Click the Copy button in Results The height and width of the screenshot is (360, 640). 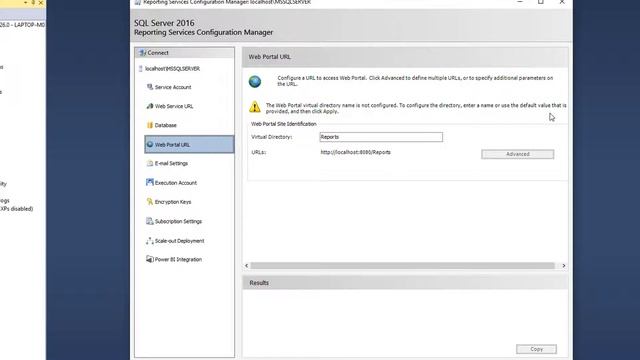536,349
